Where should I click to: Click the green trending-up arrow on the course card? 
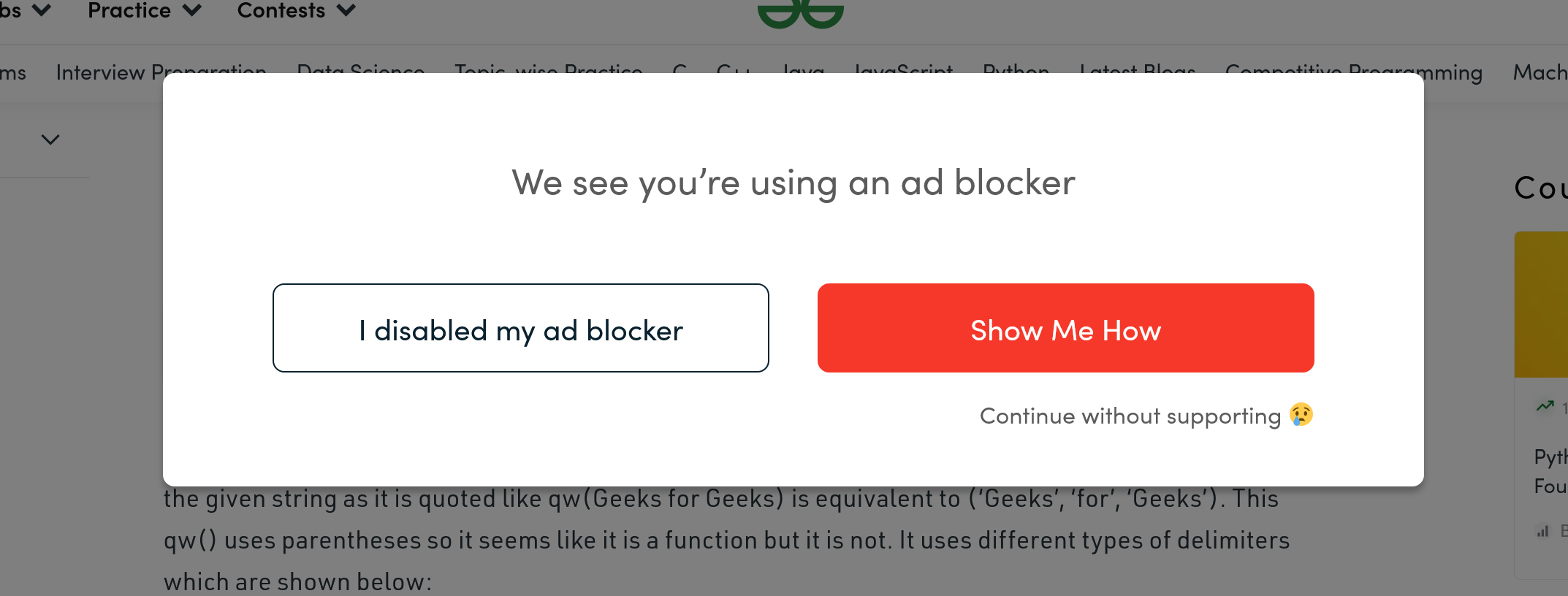[x=1544, y=407]
